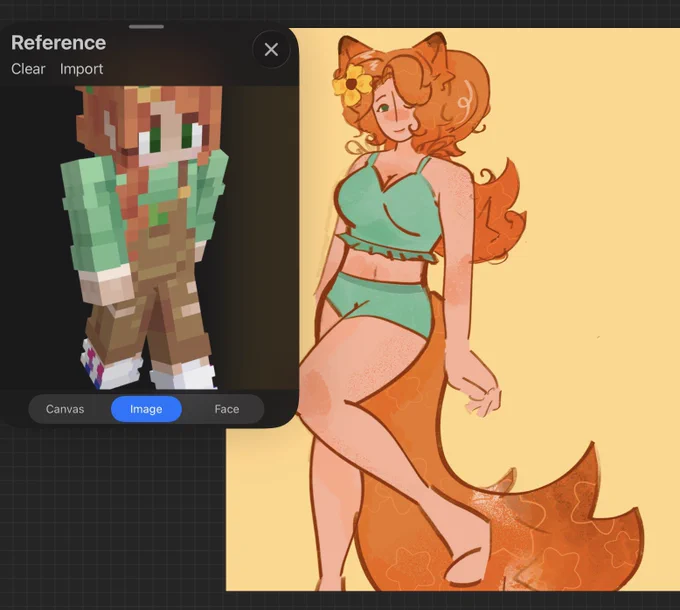Click the fox girl artwork canvas
This screenshot has height=610, width=680.
pyautogui.click(x=451, y=309)
